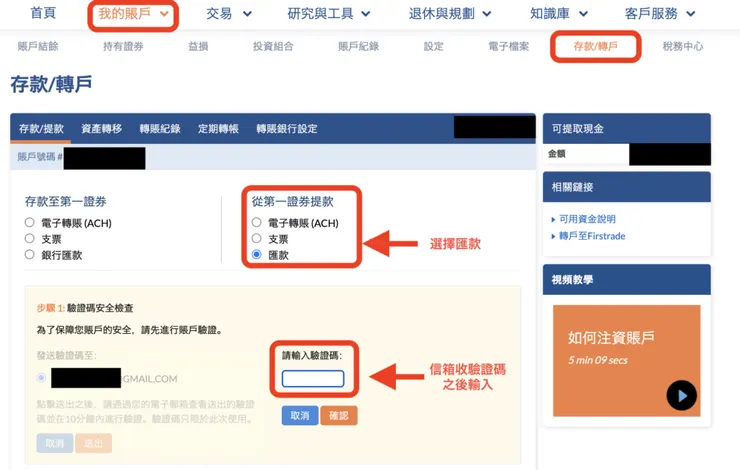Switch to the 益損 sub-tab
The width and height of the screenshot is (740, 470).
pos(198,46)
